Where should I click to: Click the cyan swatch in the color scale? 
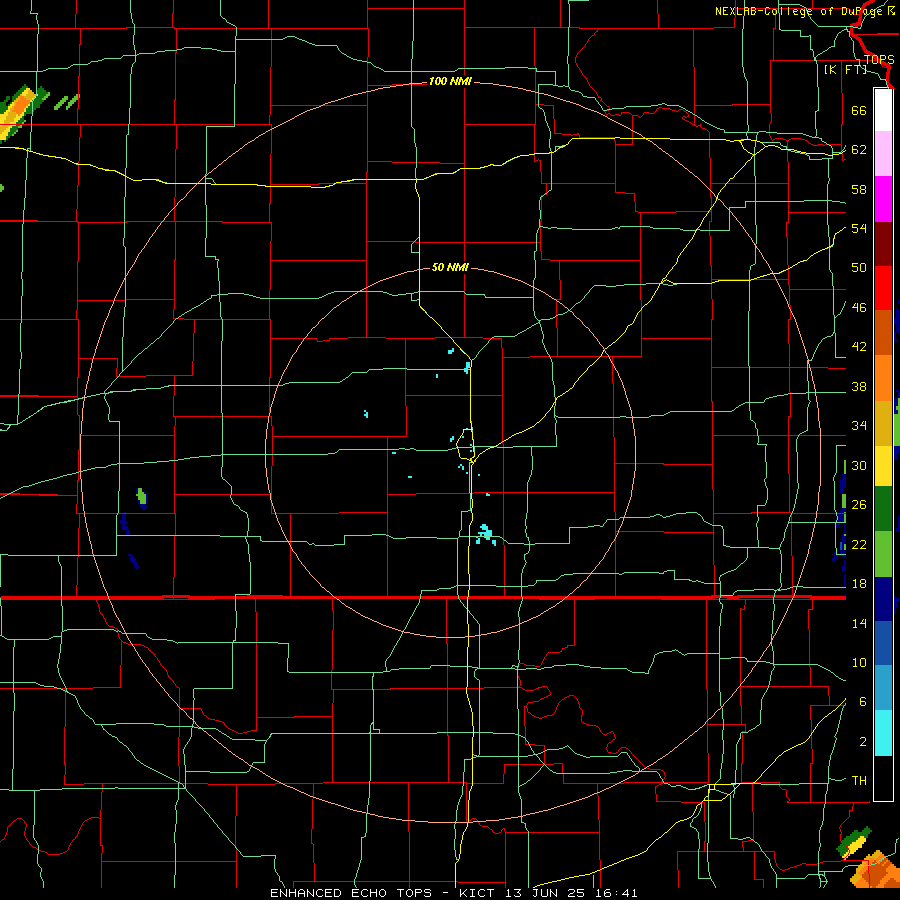click(x=883, y=733)
